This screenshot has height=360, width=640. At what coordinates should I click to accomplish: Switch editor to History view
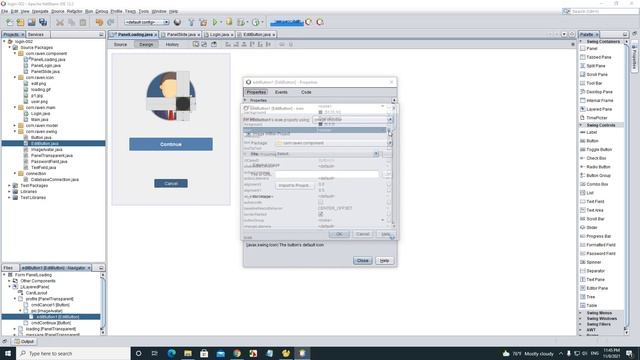[172, 44]
